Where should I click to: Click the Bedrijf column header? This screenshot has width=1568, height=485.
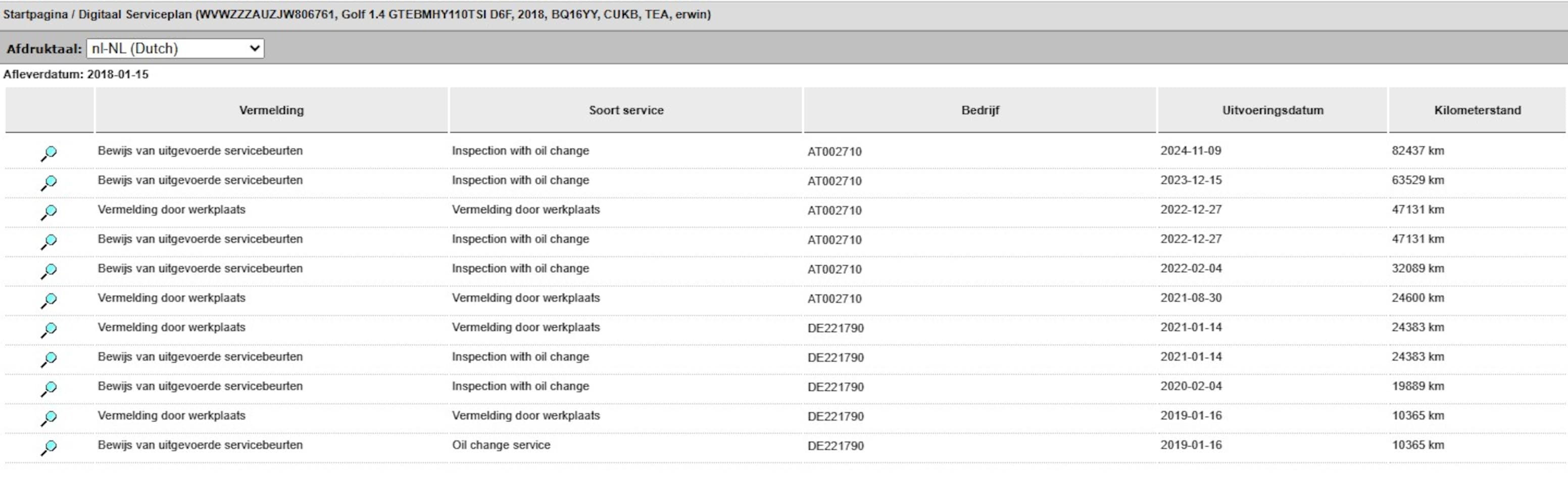coord(980,110)
